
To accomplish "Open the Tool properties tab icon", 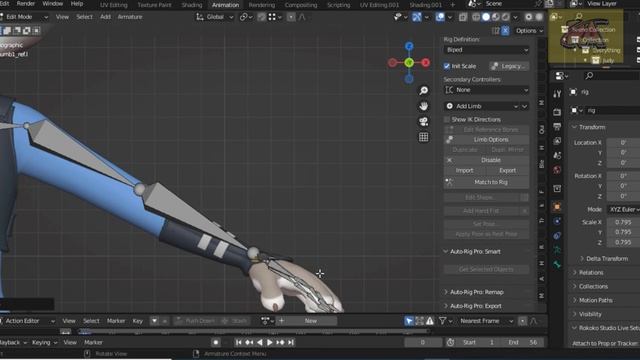I will [557, 94].
